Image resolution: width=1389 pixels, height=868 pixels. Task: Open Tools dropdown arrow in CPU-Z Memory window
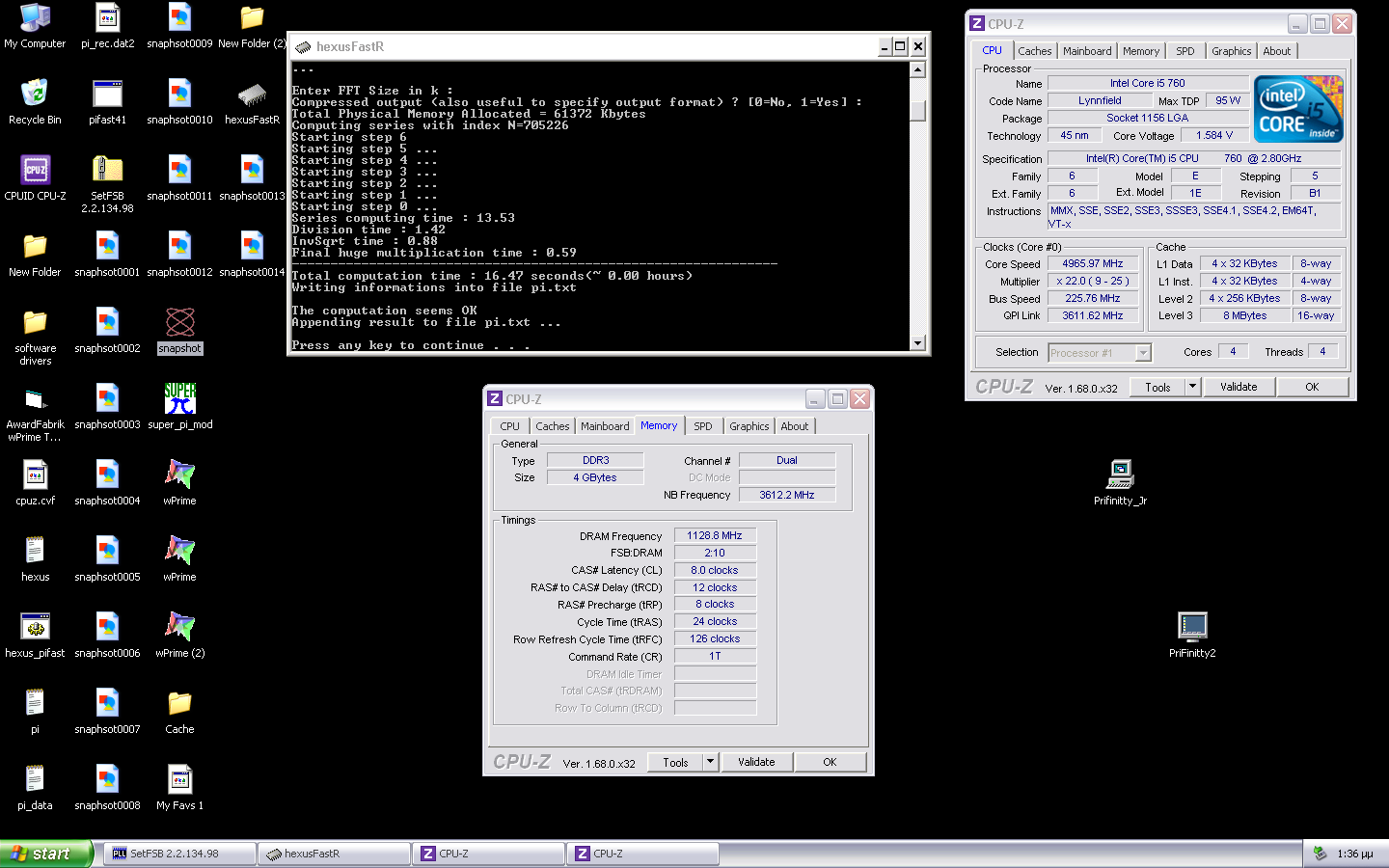pos(710,762)
